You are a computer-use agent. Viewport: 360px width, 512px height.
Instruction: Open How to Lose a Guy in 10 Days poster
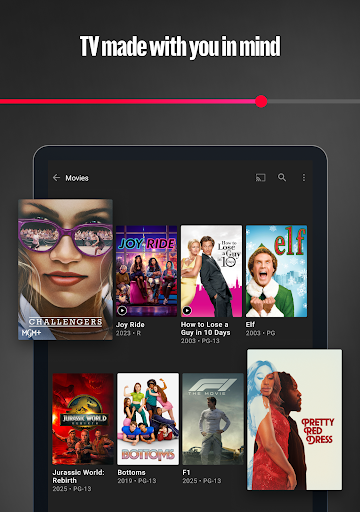pyautogui.click(x=211, y=271)
